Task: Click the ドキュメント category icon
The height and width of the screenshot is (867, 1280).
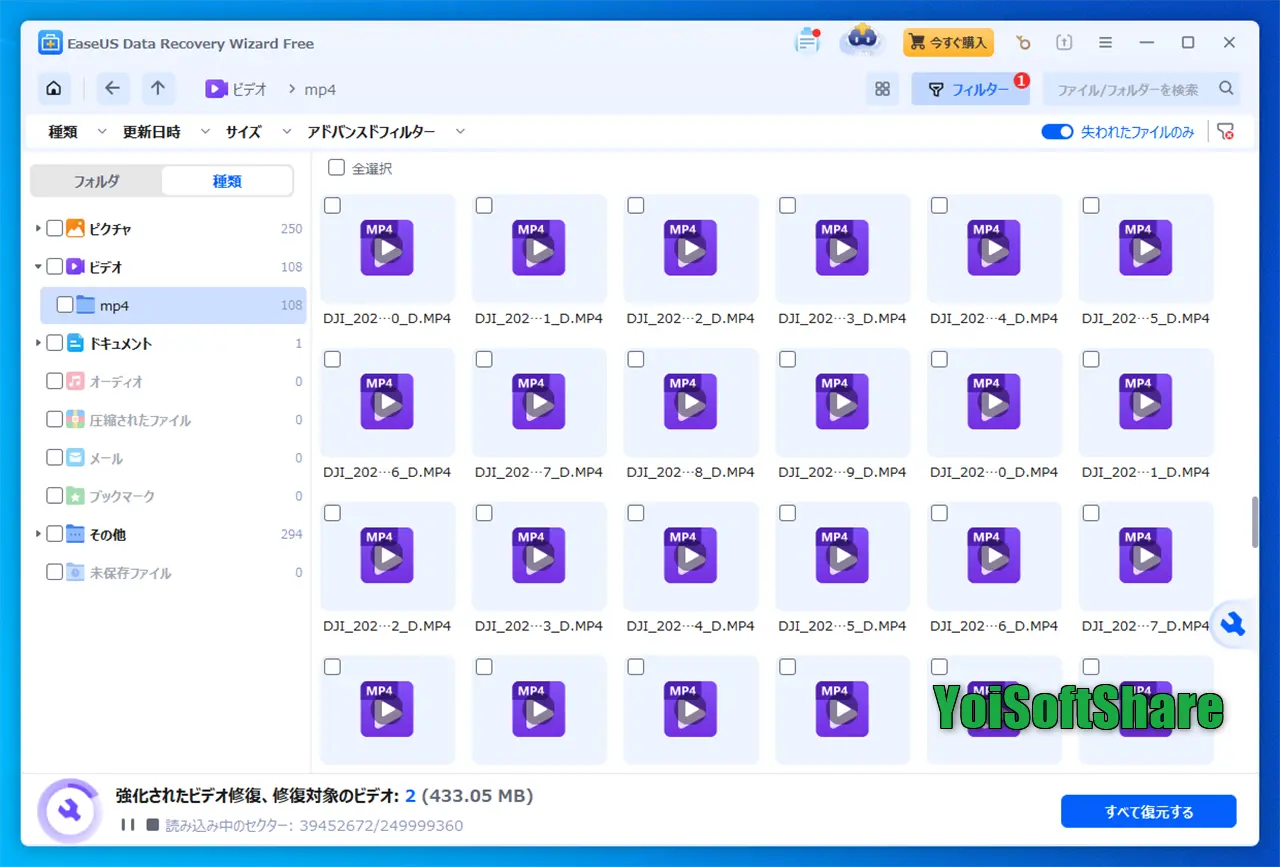Action: coord(75,343)
